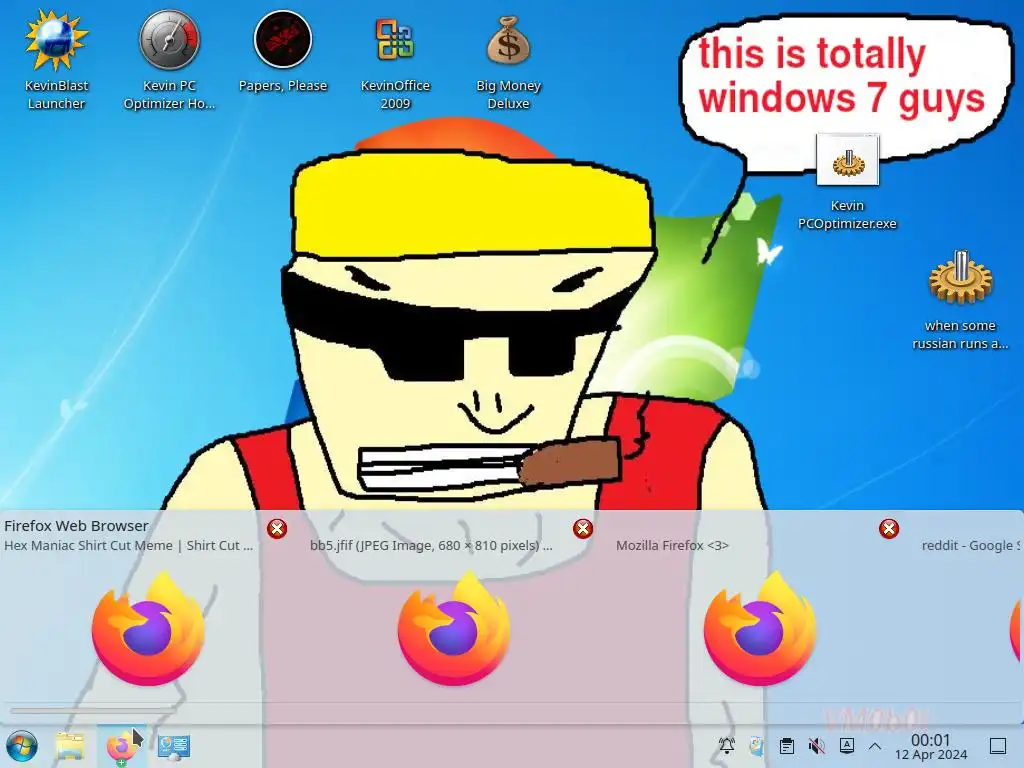Click the Firefox taskbar button
This screenshot has width=1024, height=768.
[x=121, y=746]
